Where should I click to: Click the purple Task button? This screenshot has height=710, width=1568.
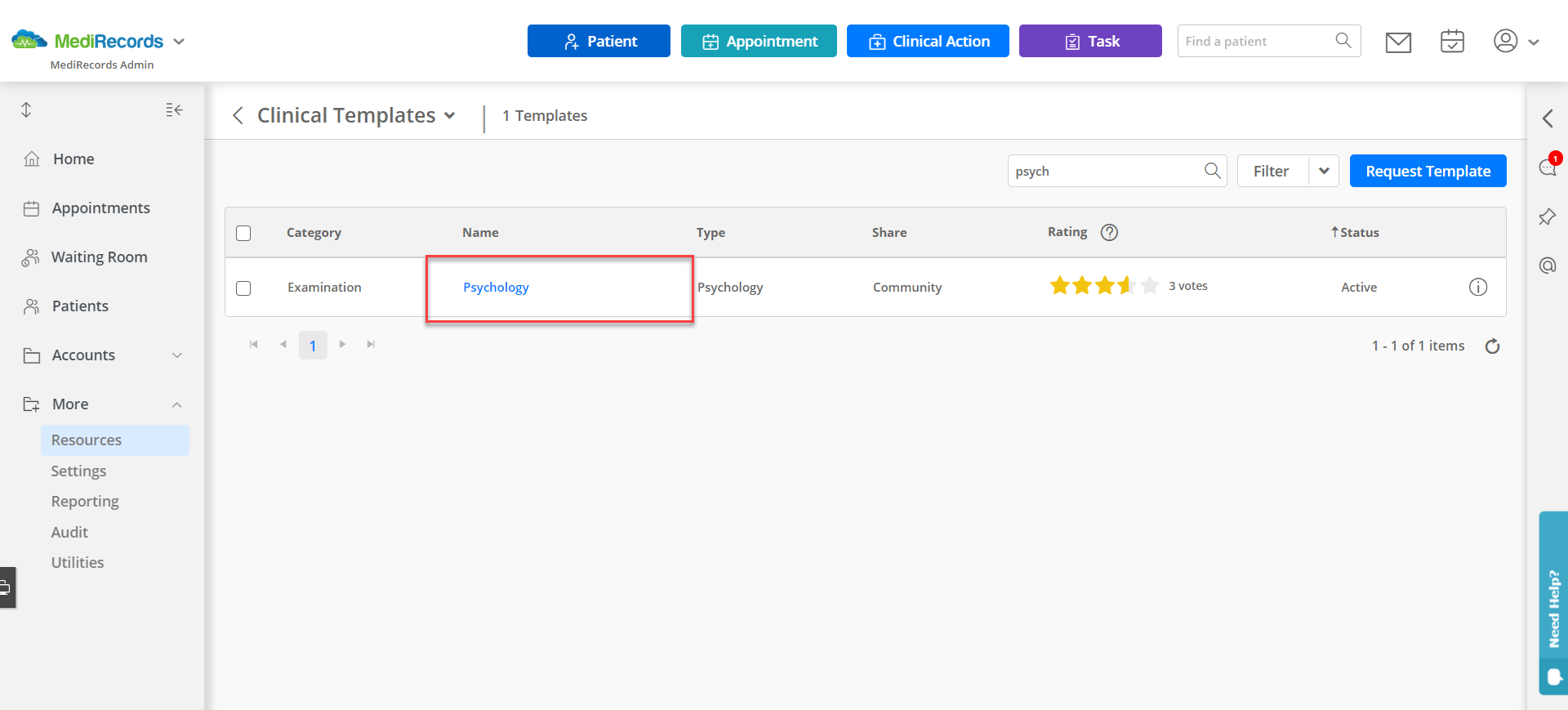pyautogui.click(x=1090, y=41)
